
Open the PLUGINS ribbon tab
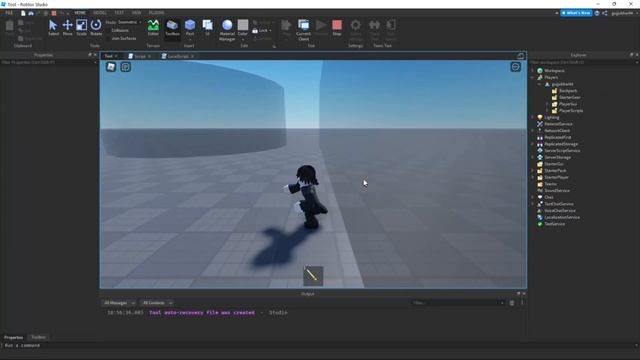pos(157,13)
